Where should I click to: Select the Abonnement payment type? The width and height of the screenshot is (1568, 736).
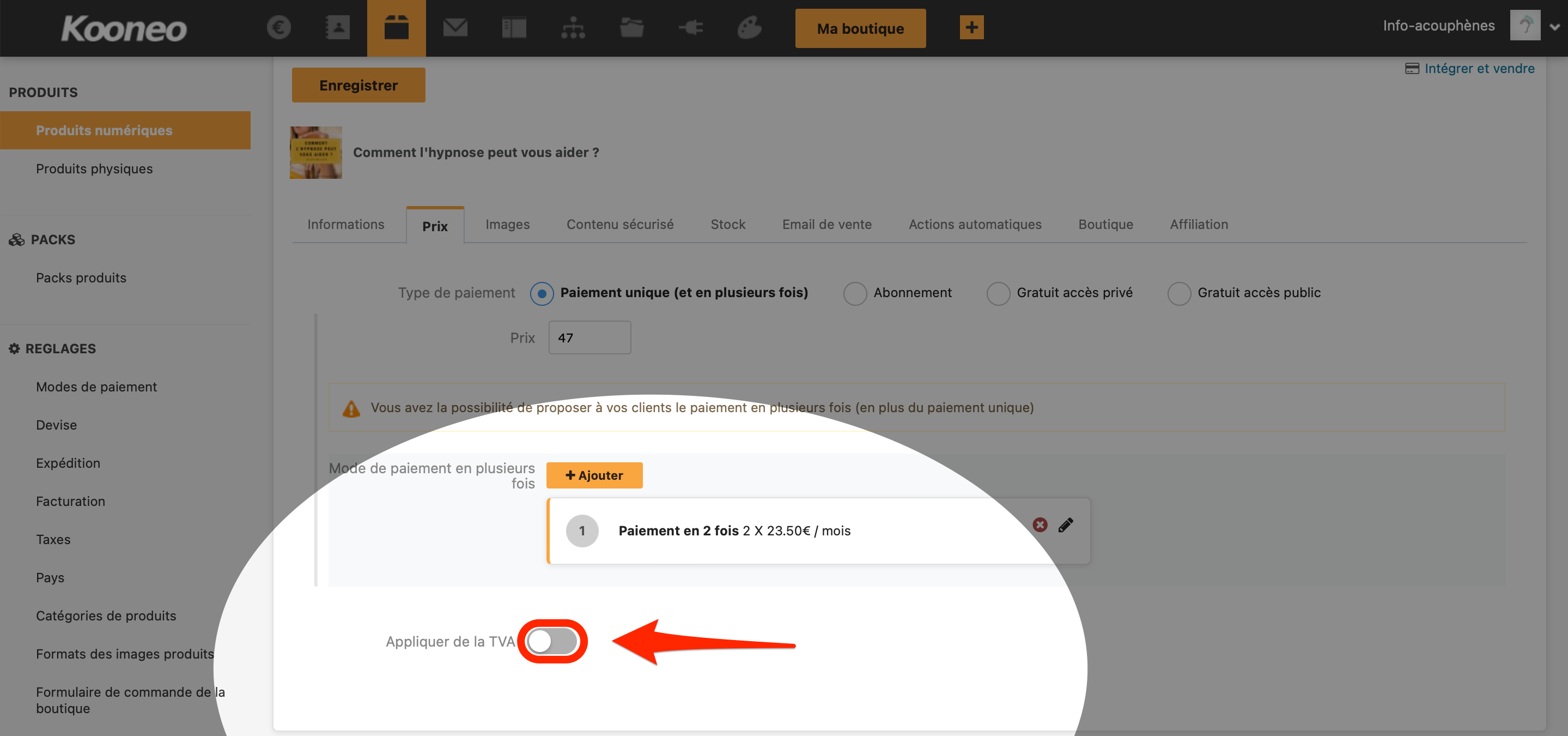tap(855, 293)
